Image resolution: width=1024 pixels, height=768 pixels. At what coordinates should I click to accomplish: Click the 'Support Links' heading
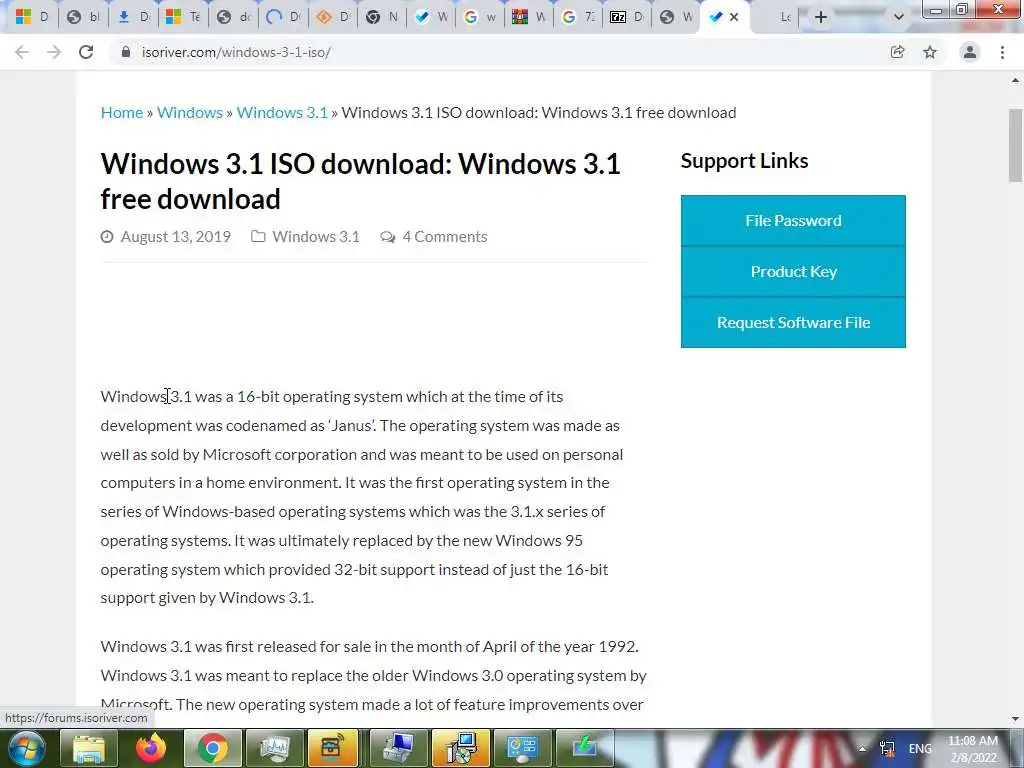744,161
